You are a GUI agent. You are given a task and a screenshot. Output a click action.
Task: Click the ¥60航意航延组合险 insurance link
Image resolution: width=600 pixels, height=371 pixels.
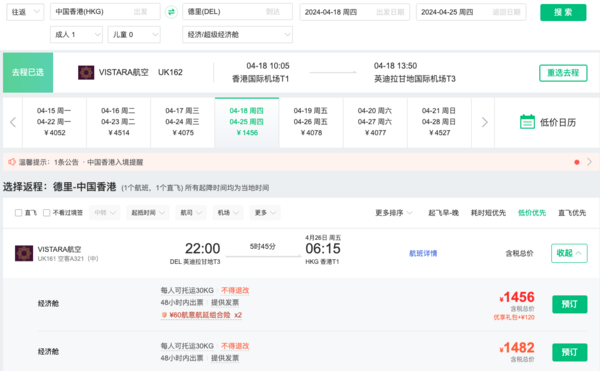tap(202, 315)
